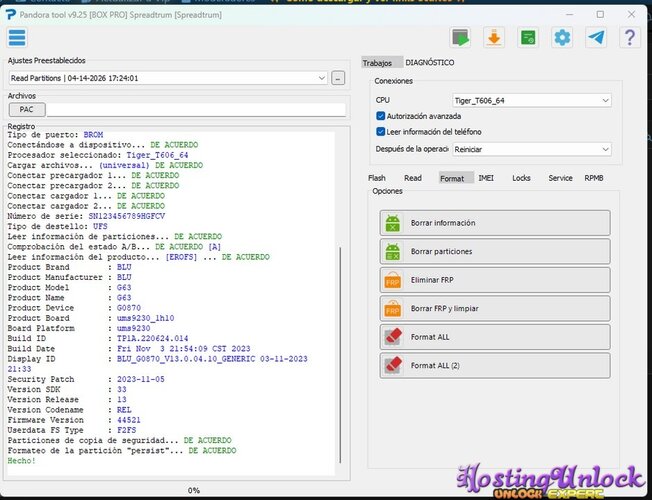652x500 pixels.
Task: Click the Format ALL (2) button
Action: tap(495, 366)
